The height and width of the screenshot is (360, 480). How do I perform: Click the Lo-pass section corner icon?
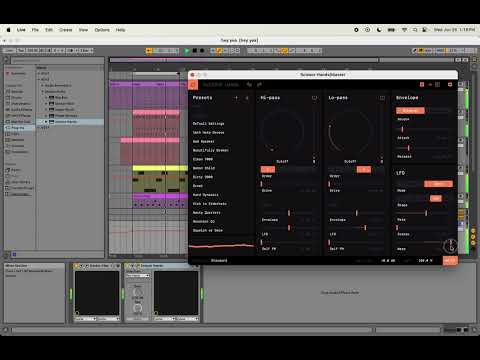382,98
